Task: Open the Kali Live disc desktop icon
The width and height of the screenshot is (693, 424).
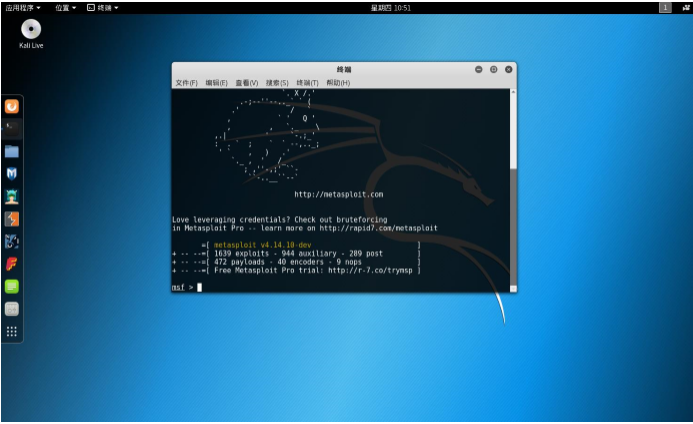Action: (x=31, y=34)
